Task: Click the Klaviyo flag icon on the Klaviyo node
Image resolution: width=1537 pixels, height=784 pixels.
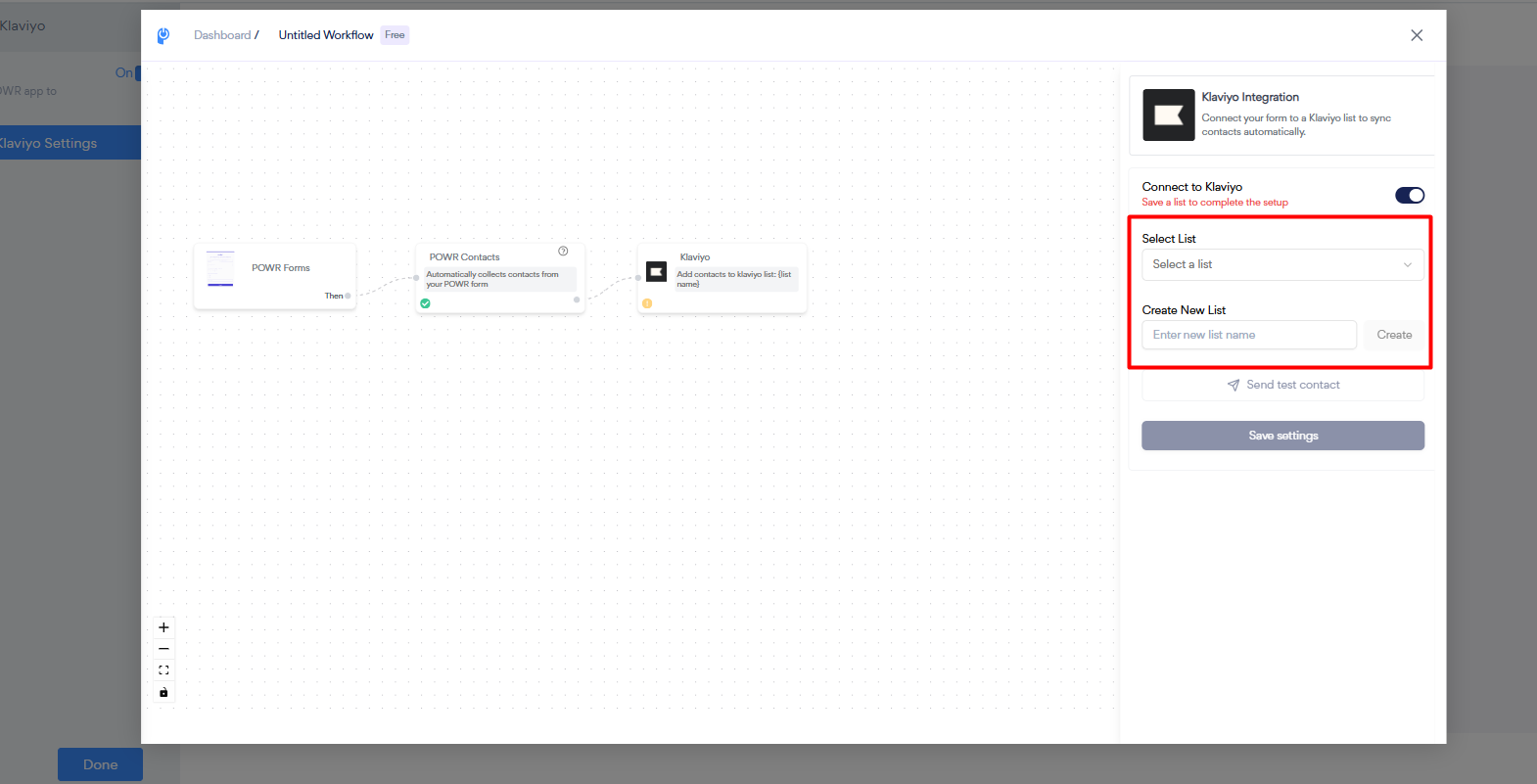Action: tap(656, 271)
